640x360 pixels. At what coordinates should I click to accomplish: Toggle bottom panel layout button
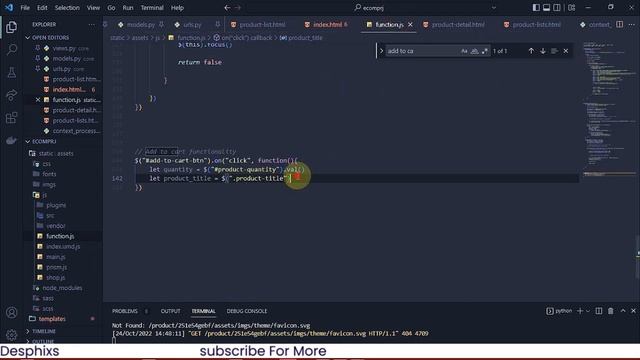547,8
